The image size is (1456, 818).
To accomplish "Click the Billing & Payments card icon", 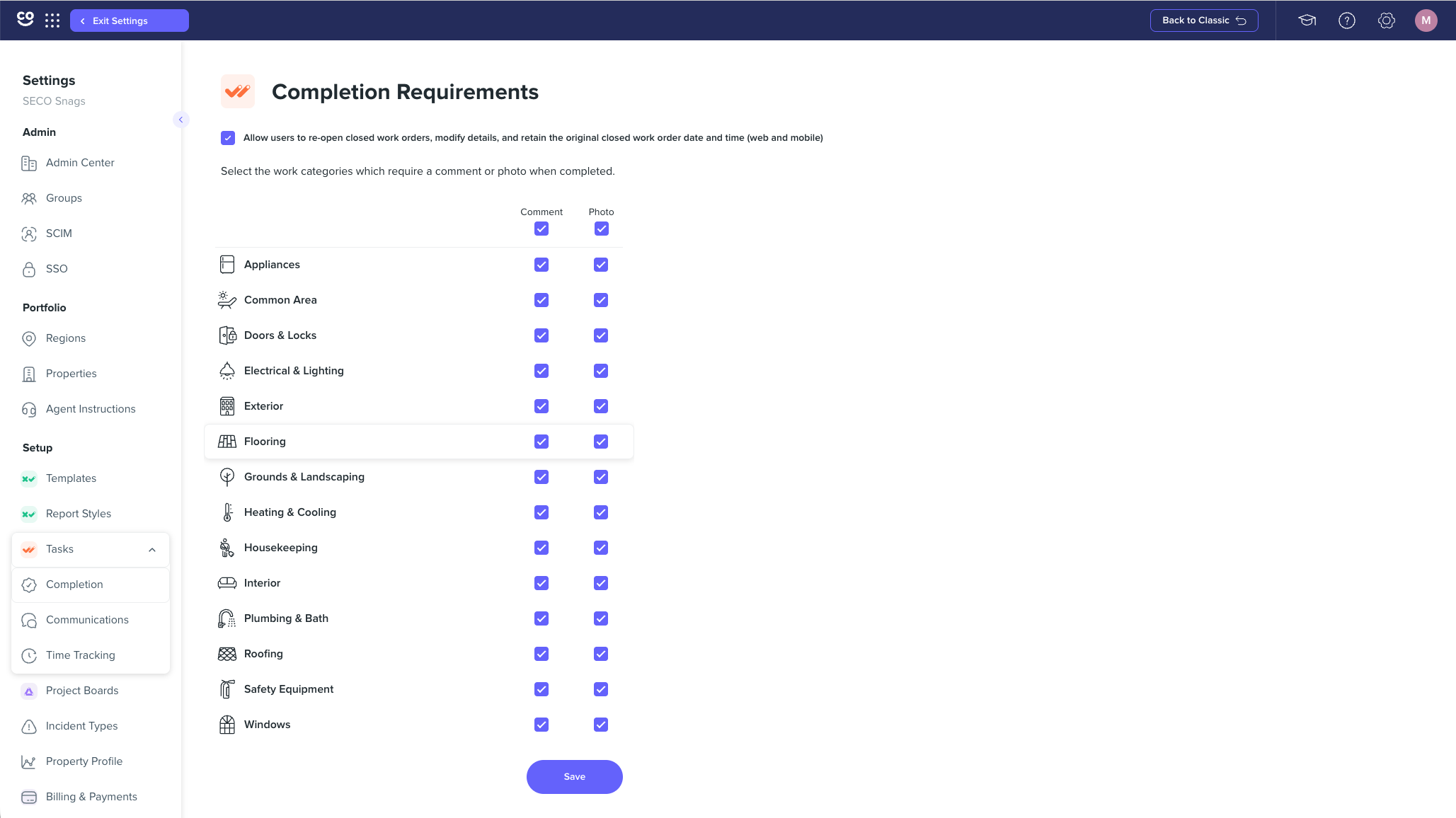I will (29, 797).
